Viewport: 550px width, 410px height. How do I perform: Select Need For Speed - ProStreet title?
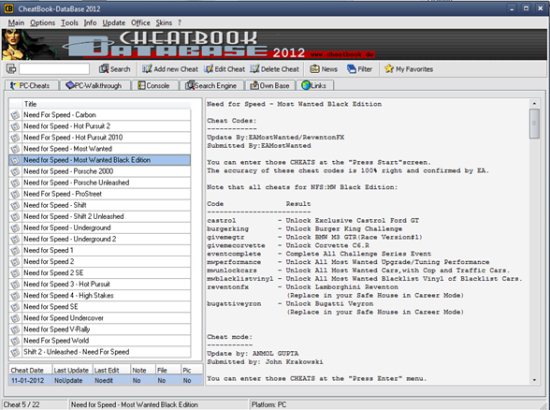(x=62, y=194)
